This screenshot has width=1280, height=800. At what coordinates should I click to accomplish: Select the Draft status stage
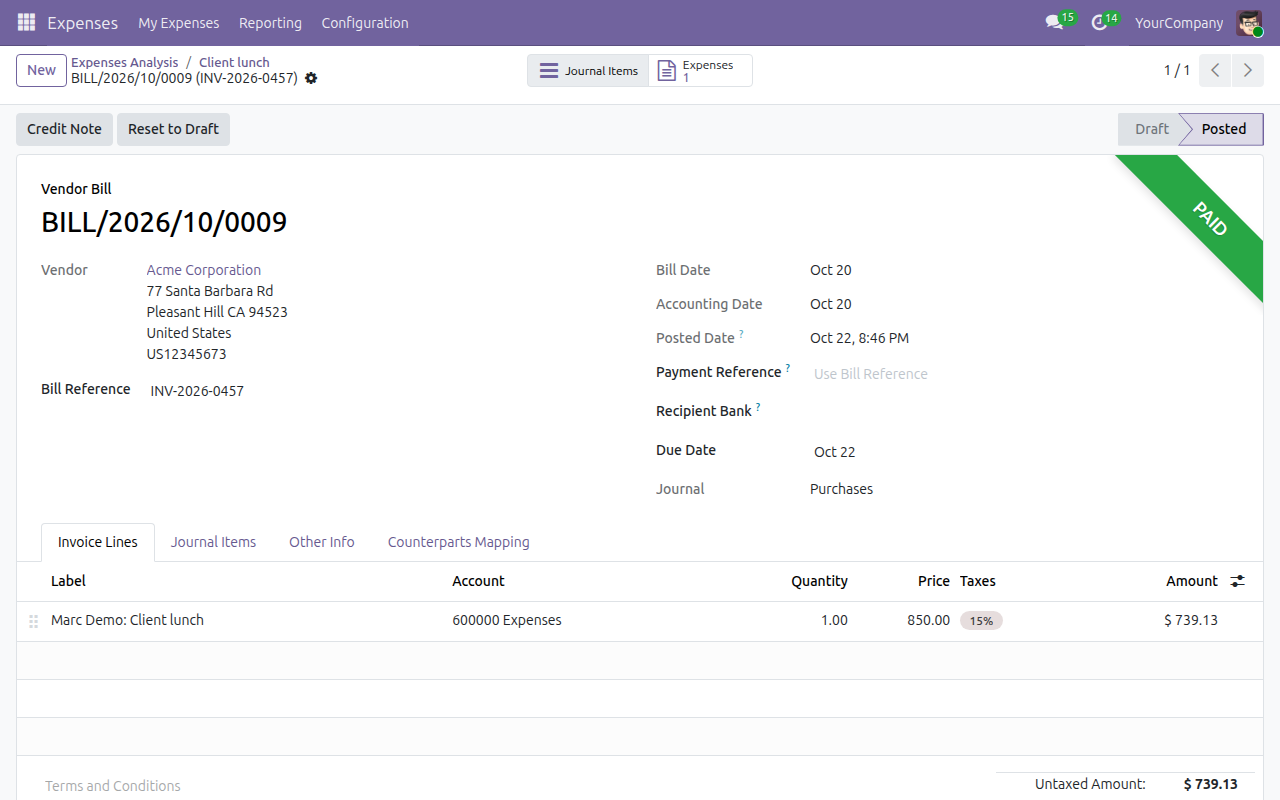(x=1151, y=129)
